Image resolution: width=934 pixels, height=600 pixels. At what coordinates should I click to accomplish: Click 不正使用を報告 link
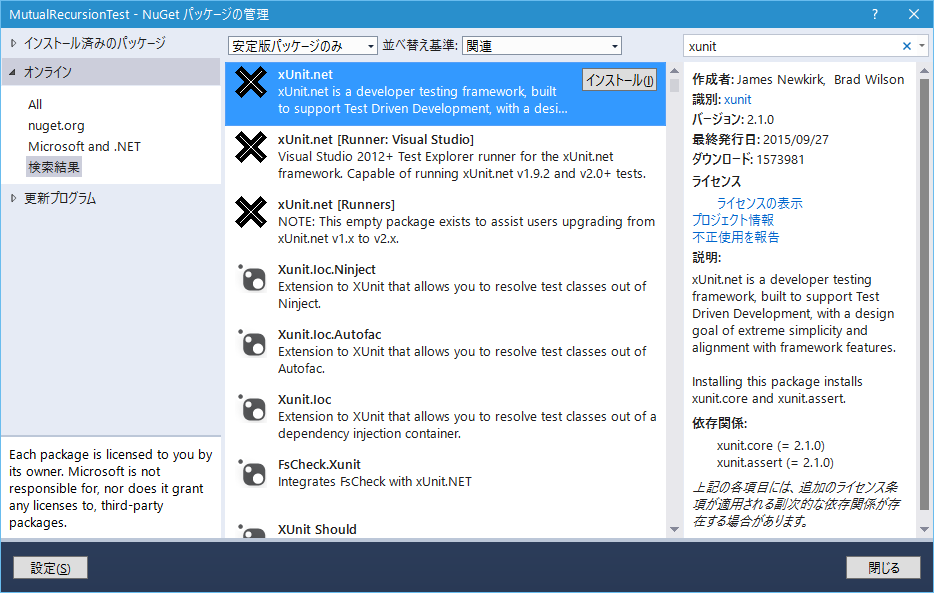click(x=736, y=237)
